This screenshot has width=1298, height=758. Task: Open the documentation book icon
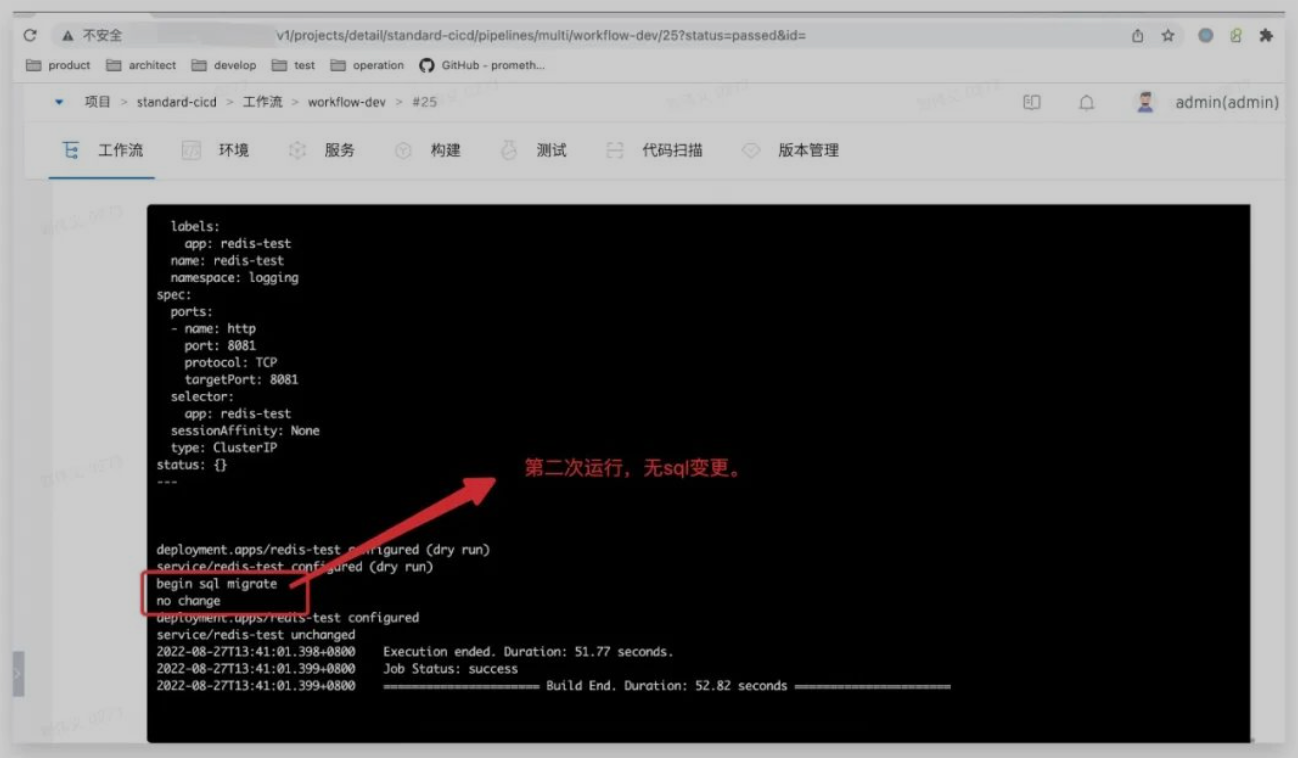pos(1032,102)
